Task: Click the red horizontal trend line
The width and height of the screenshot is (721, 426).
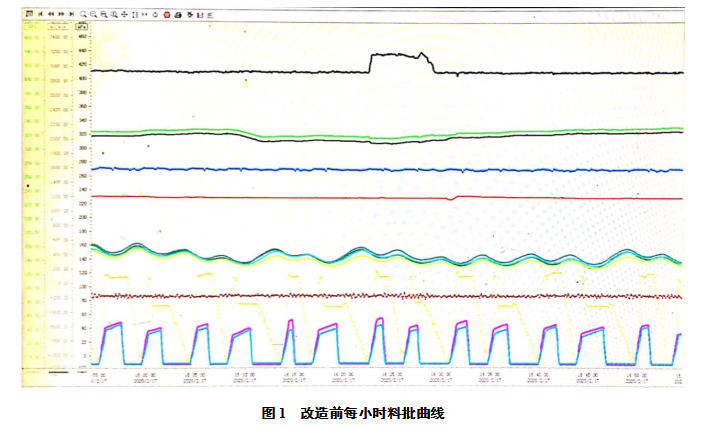Action: pos(300,198)
